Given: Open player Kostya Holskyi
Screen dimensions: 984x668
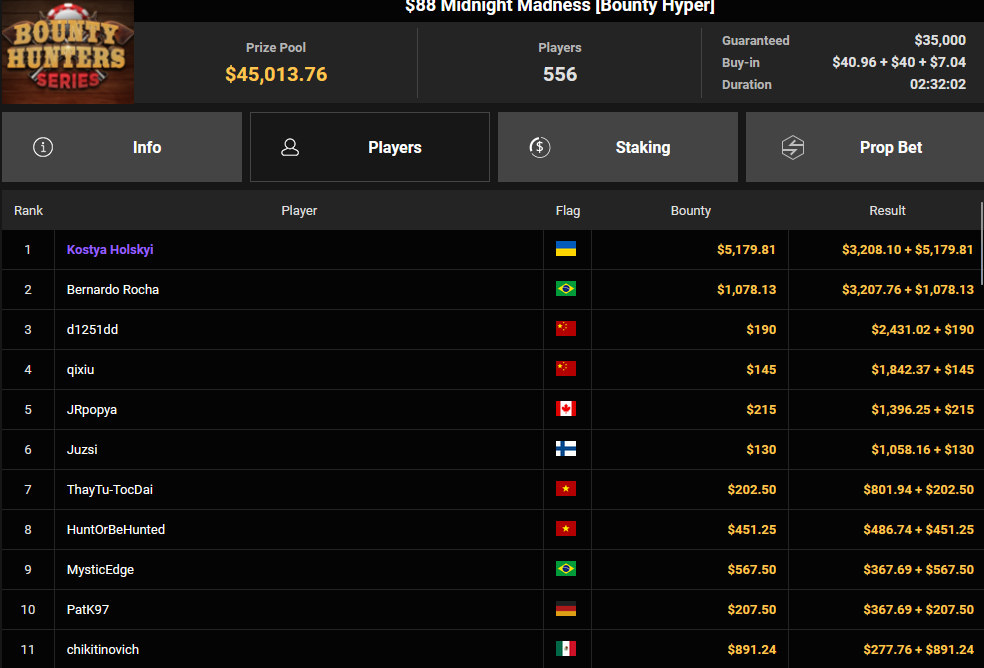Looking at the screenshot, I should click(x=110, y=249).
